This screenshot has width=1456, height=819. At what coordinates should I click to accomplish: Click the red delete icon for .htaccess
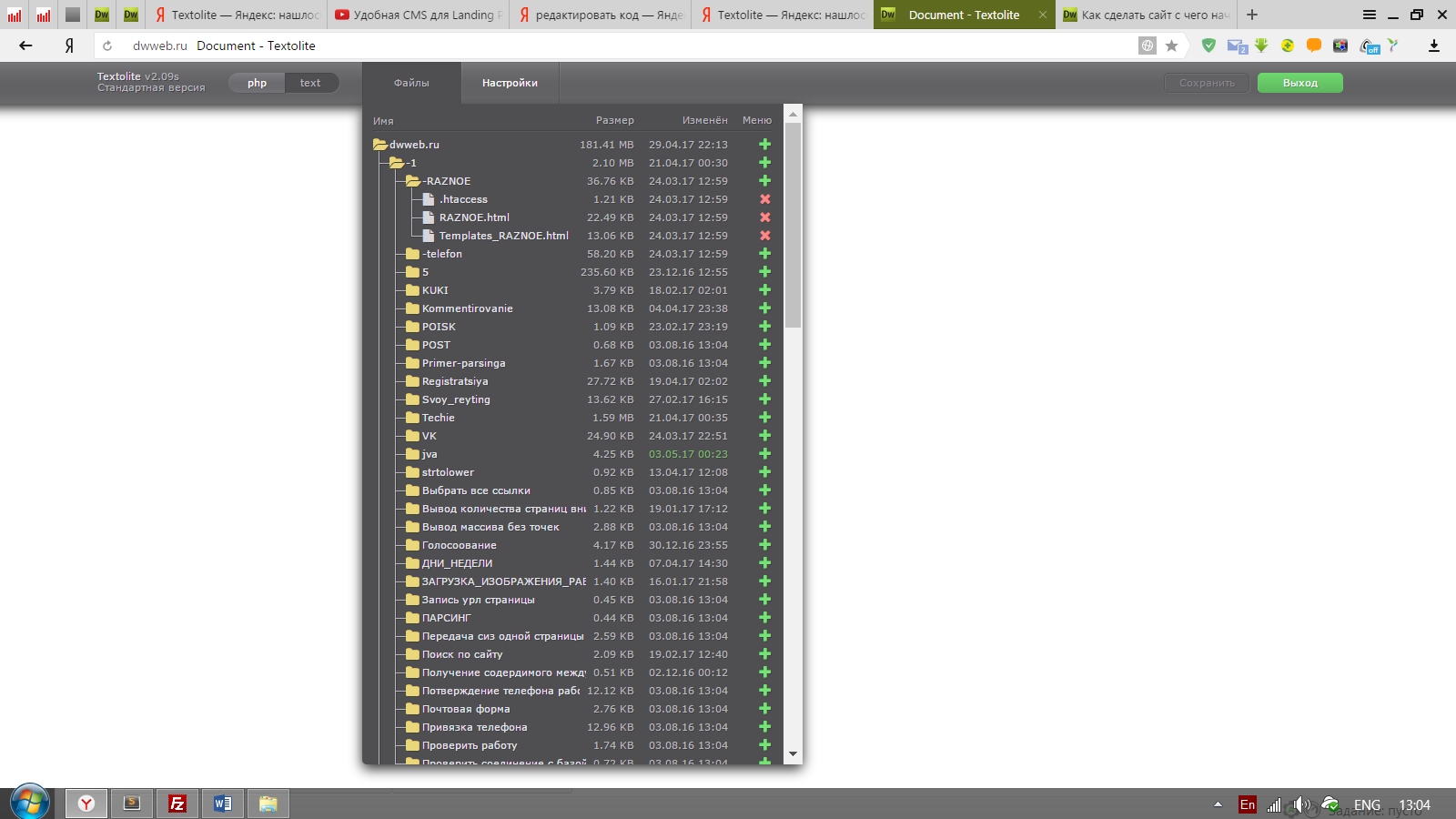tap(765, 199)
